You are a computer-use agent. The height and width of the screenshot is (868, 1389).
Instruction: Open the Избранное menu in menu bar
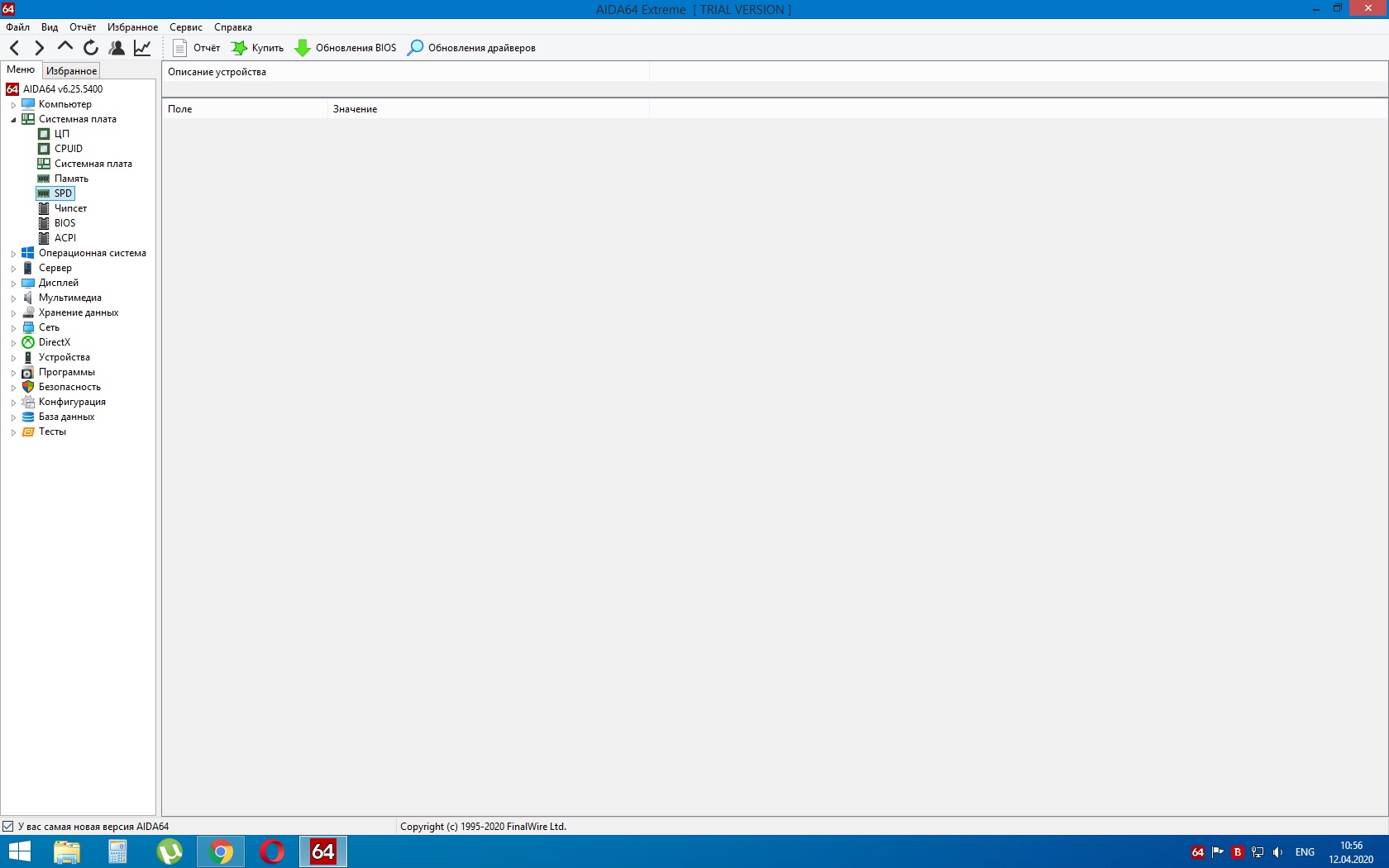click(132, 27)
